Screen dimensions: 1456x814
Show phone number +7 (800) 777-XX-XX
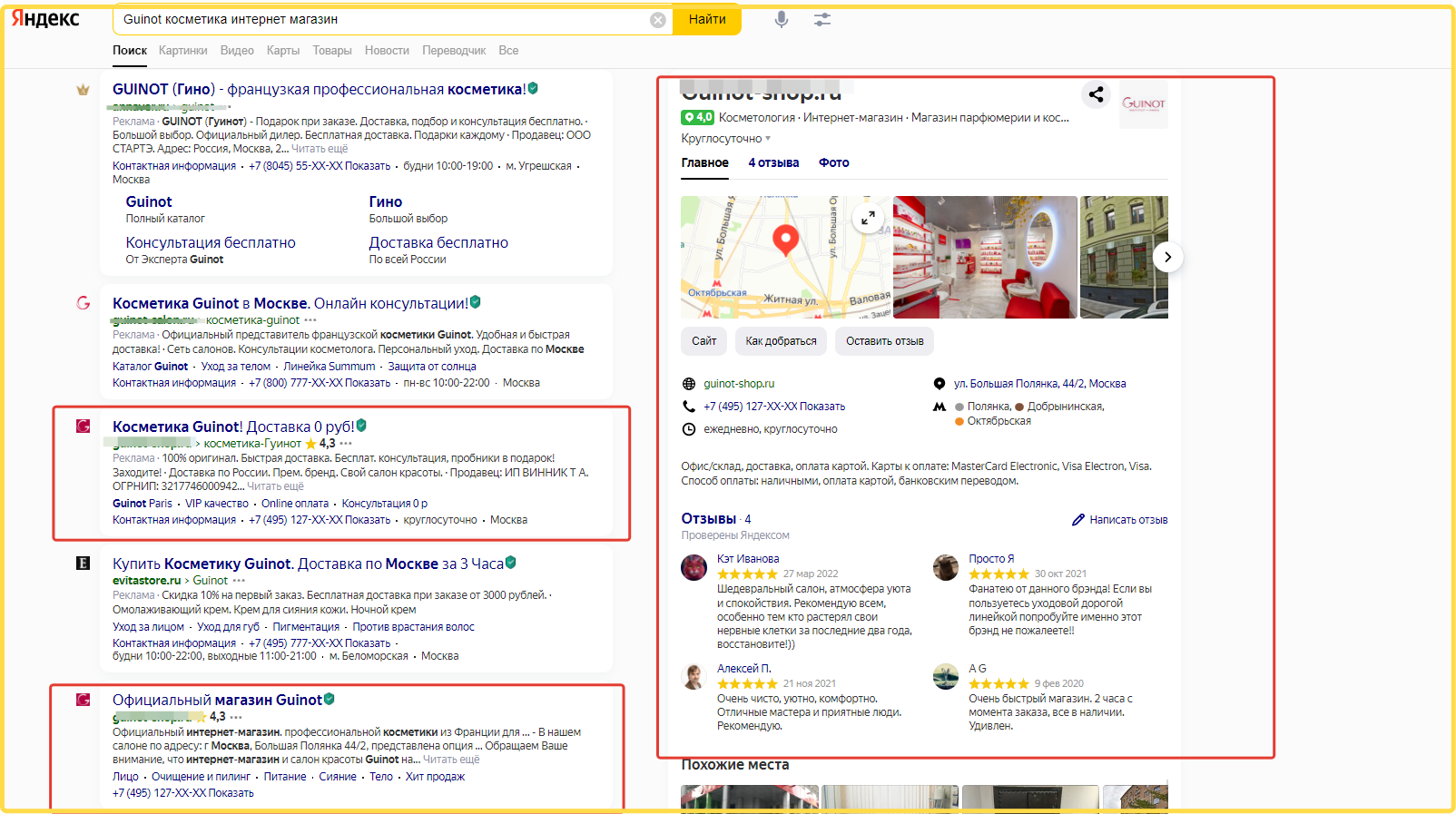[320, 383]
